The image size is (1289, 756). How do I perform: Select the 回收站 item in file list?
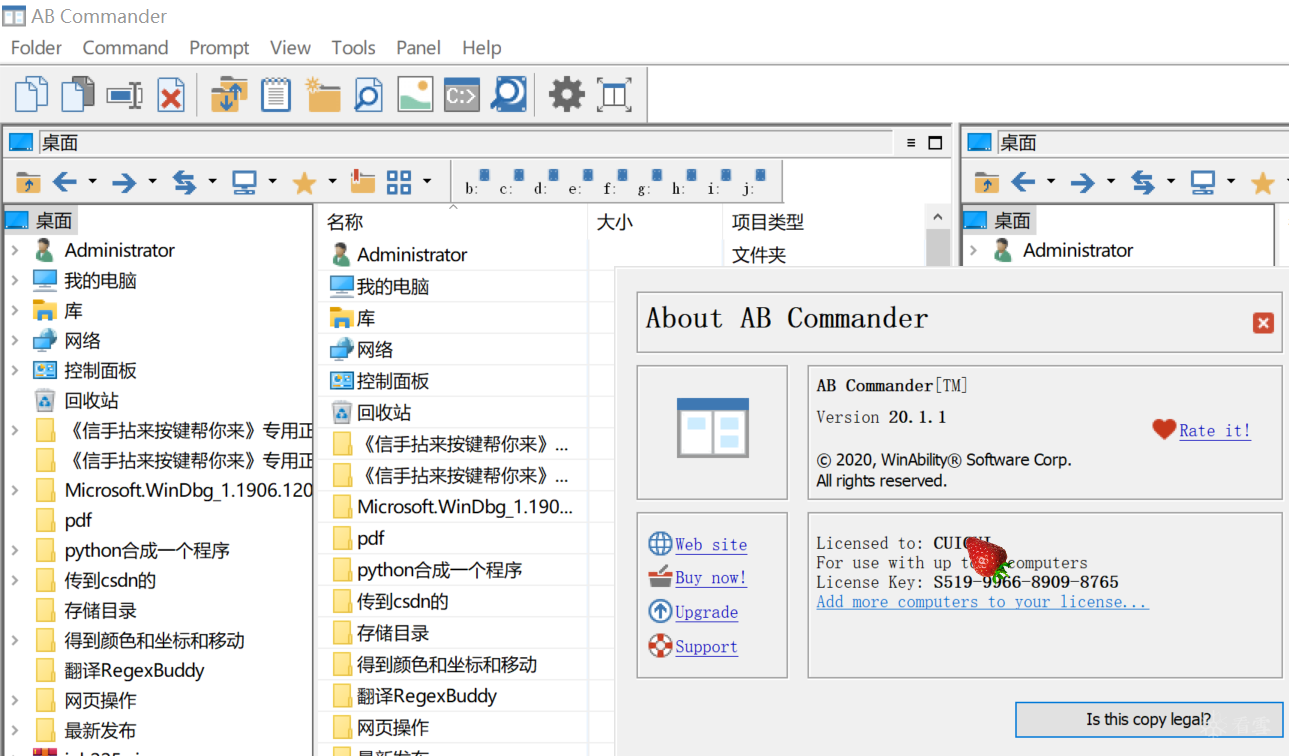pyautogui.click(x=384, y=413)
